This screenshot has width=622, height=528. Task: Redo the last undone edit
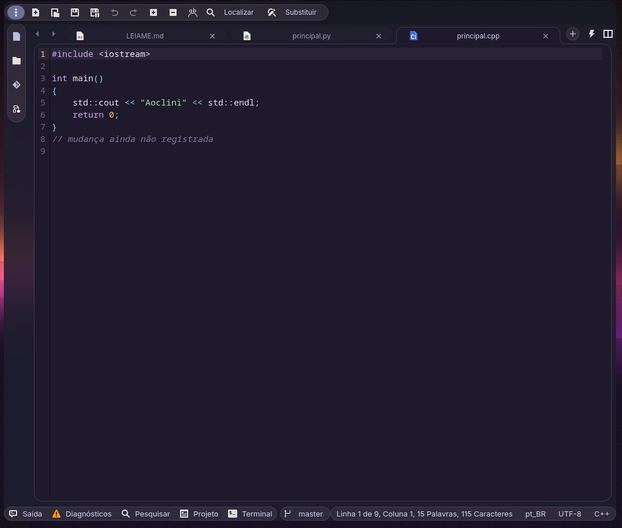tap(133, 12)
